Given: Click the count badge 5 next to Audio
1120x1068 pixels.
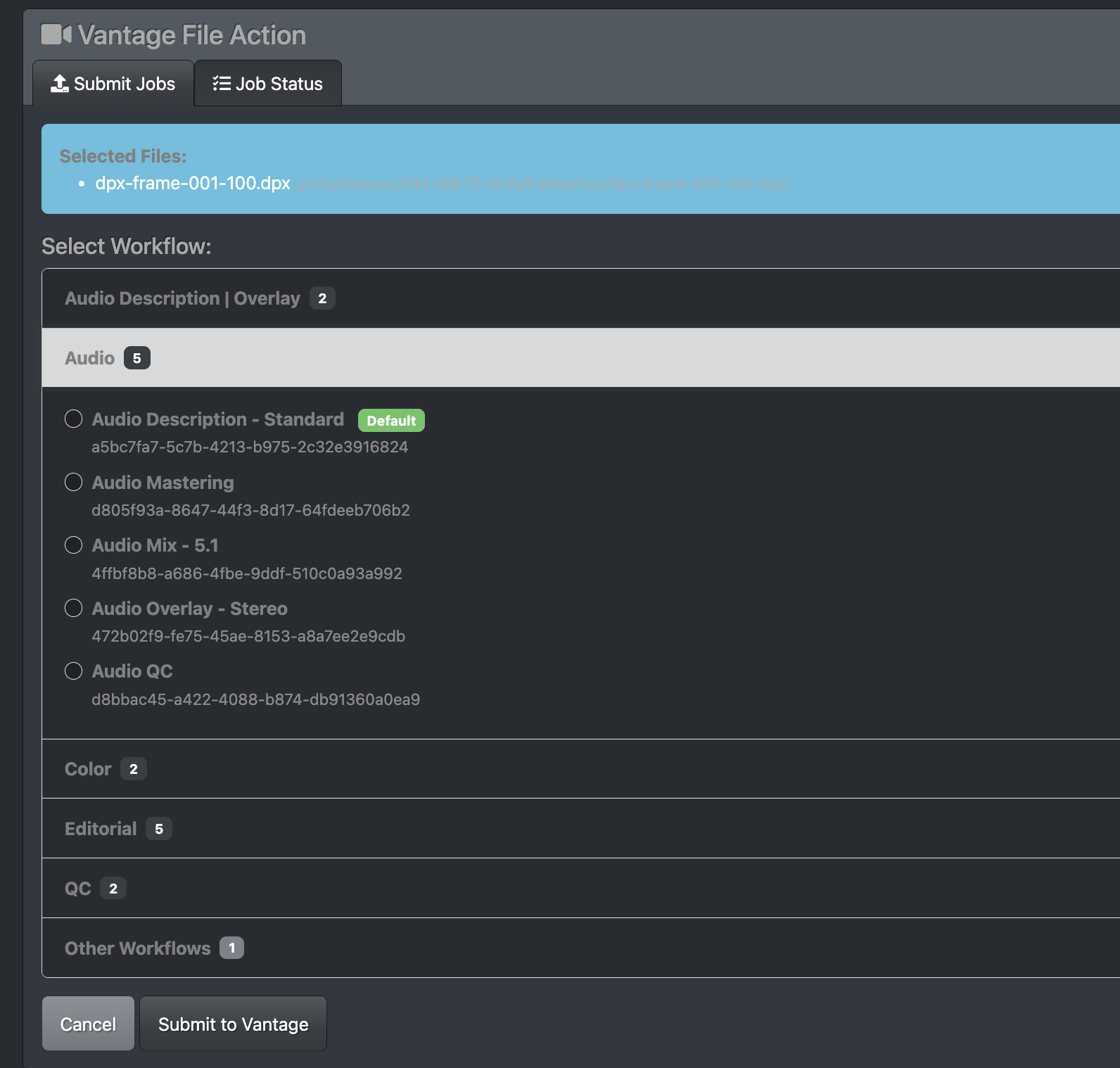Looking at the screenshot, I should 137,358.
